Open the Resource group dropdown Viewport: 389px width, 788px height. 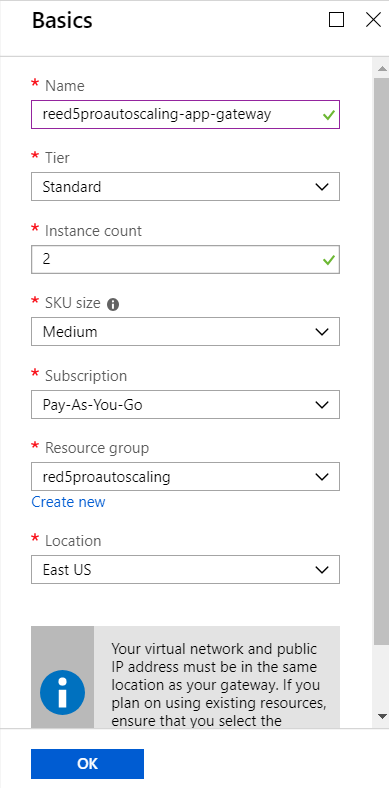pyautogui.click(x=185, y=476)
